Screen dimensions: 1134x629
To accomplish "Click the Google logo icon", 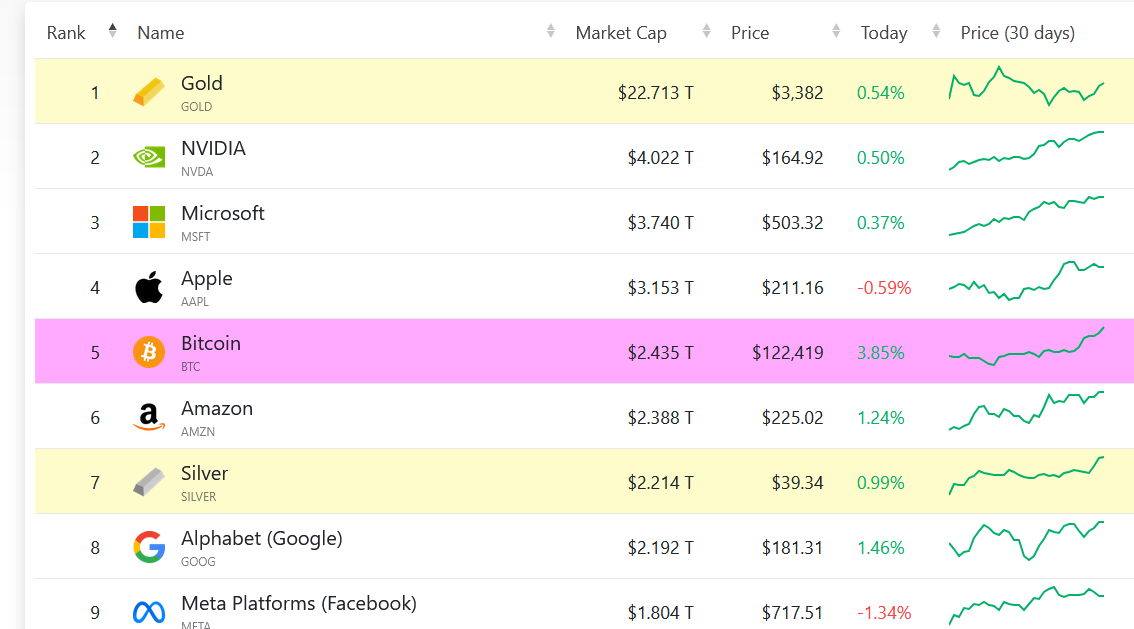I will click(149, 547).
